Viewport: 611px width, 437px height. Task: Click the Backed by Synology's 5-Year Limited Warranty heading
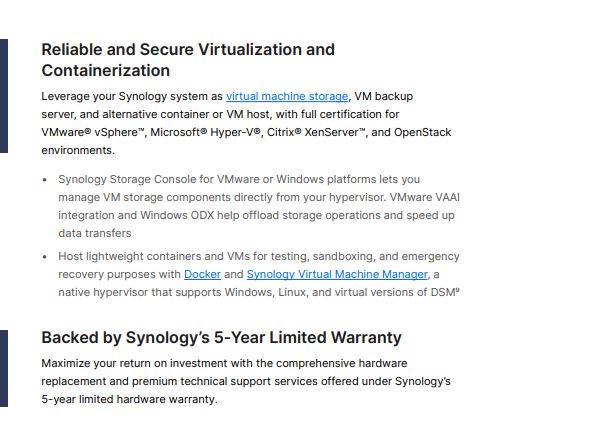coord(221,338)
